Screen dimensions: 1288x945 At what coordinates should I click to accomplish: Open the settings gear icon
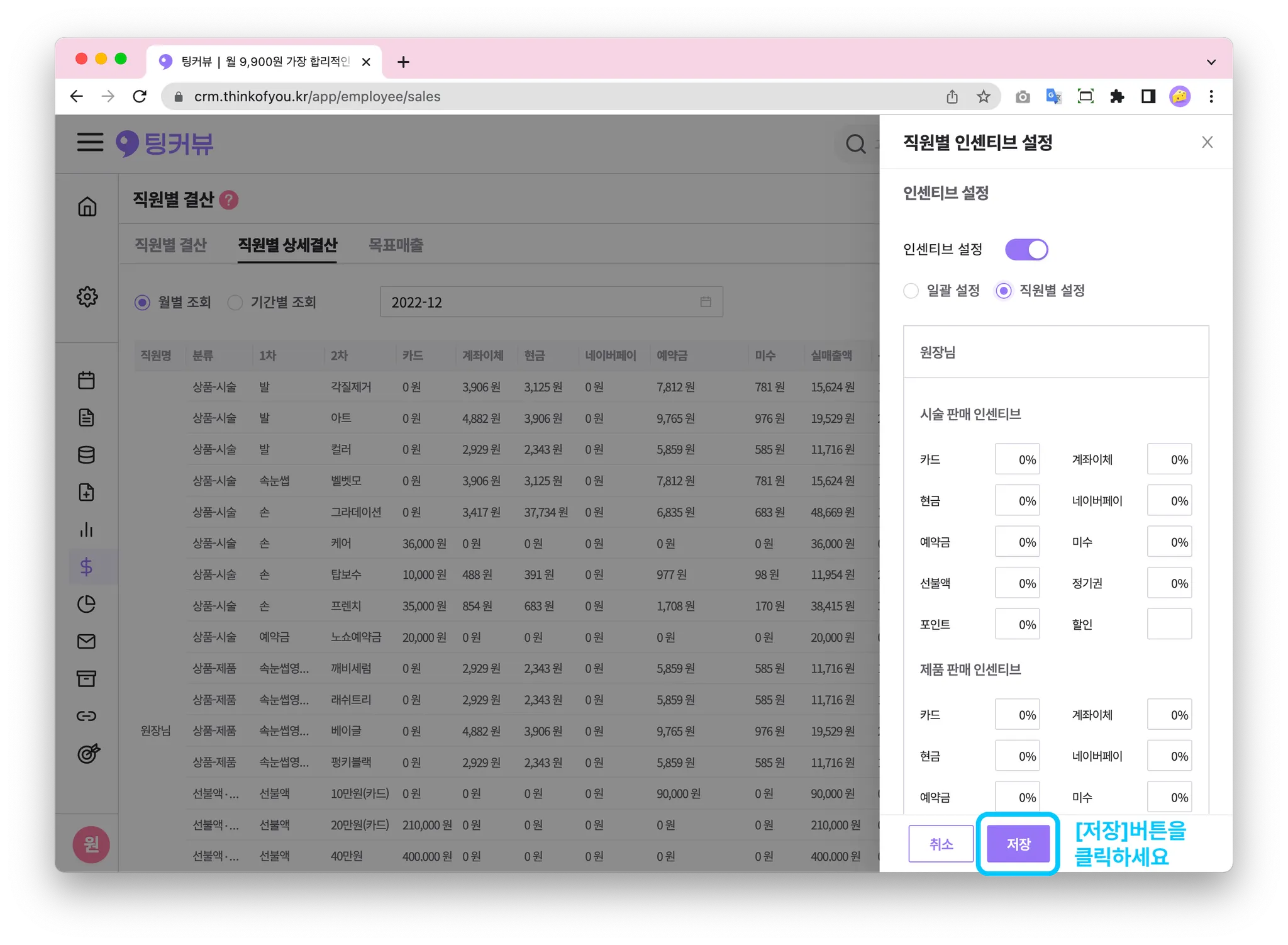pyautogui.click(x=87, y=296)
